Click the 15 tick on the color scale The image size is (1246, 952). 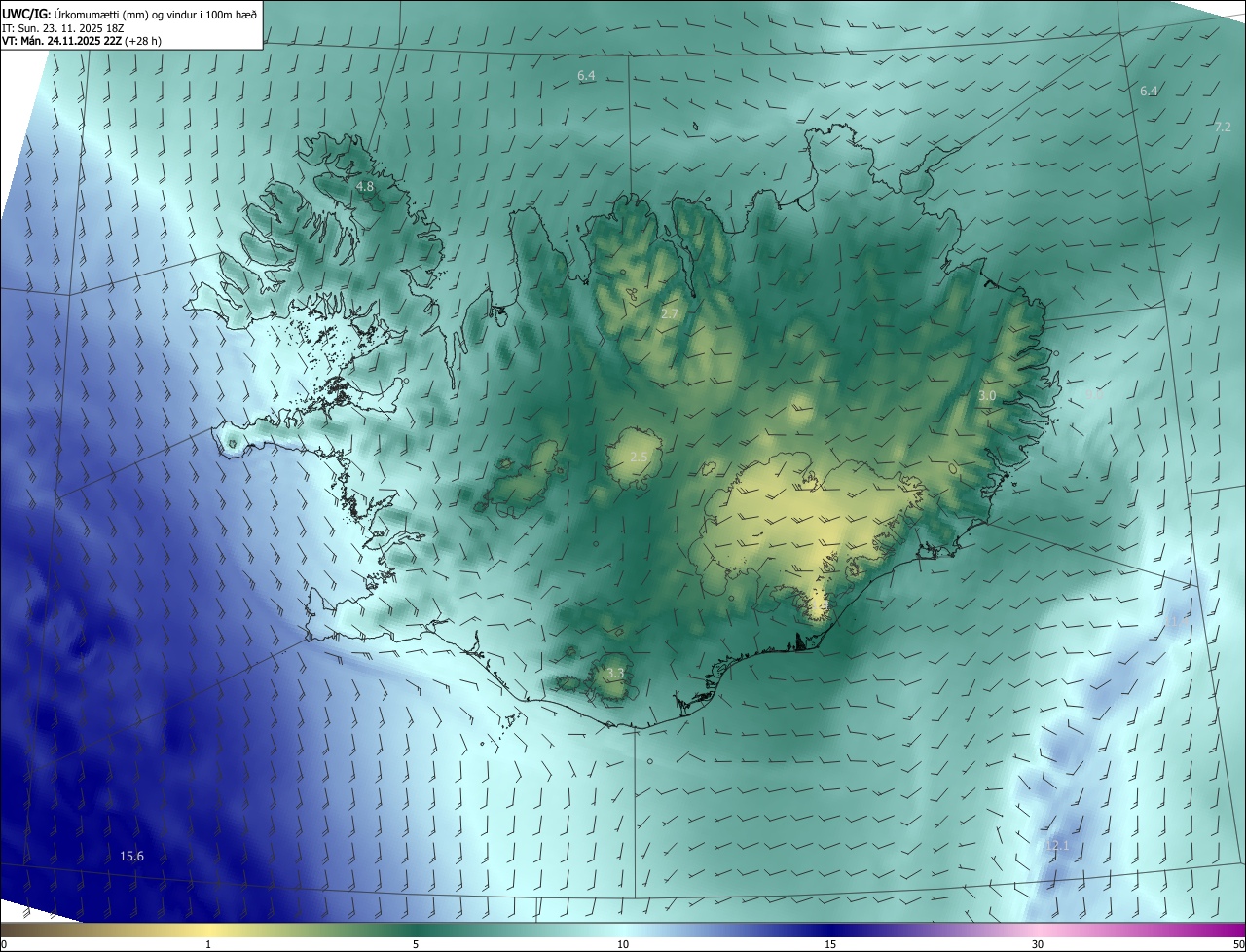tap(830, 944)
